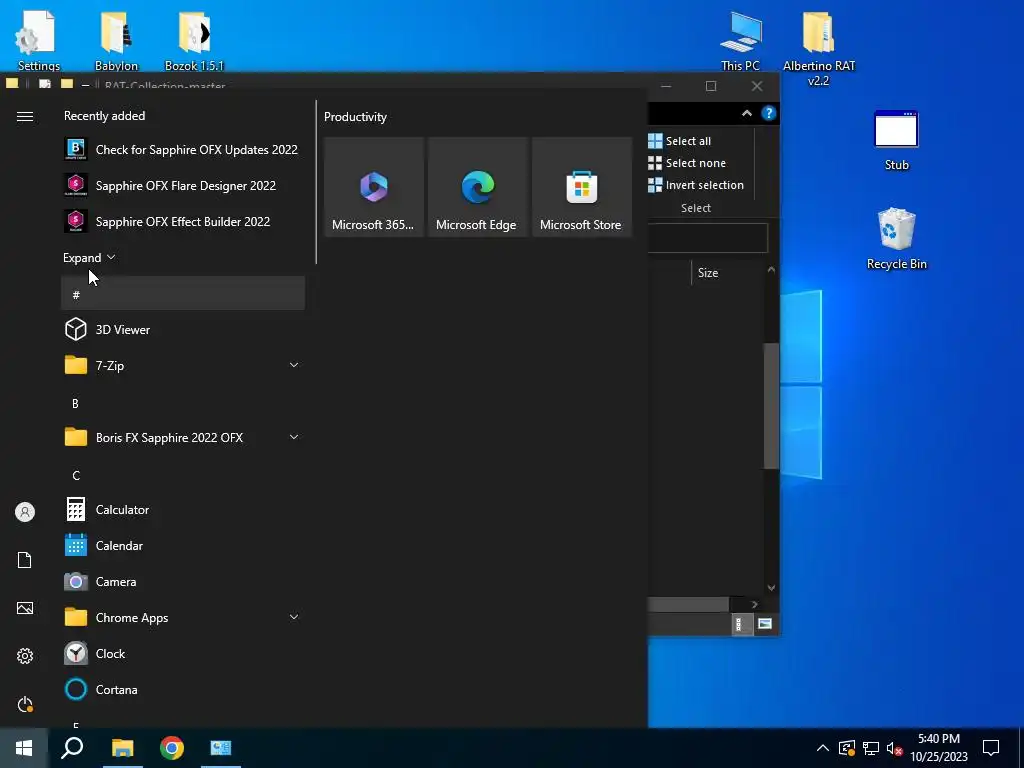Screen dimensions: 1024x768
Task: Click the Productivity group heading
Action: pos(355,117)
